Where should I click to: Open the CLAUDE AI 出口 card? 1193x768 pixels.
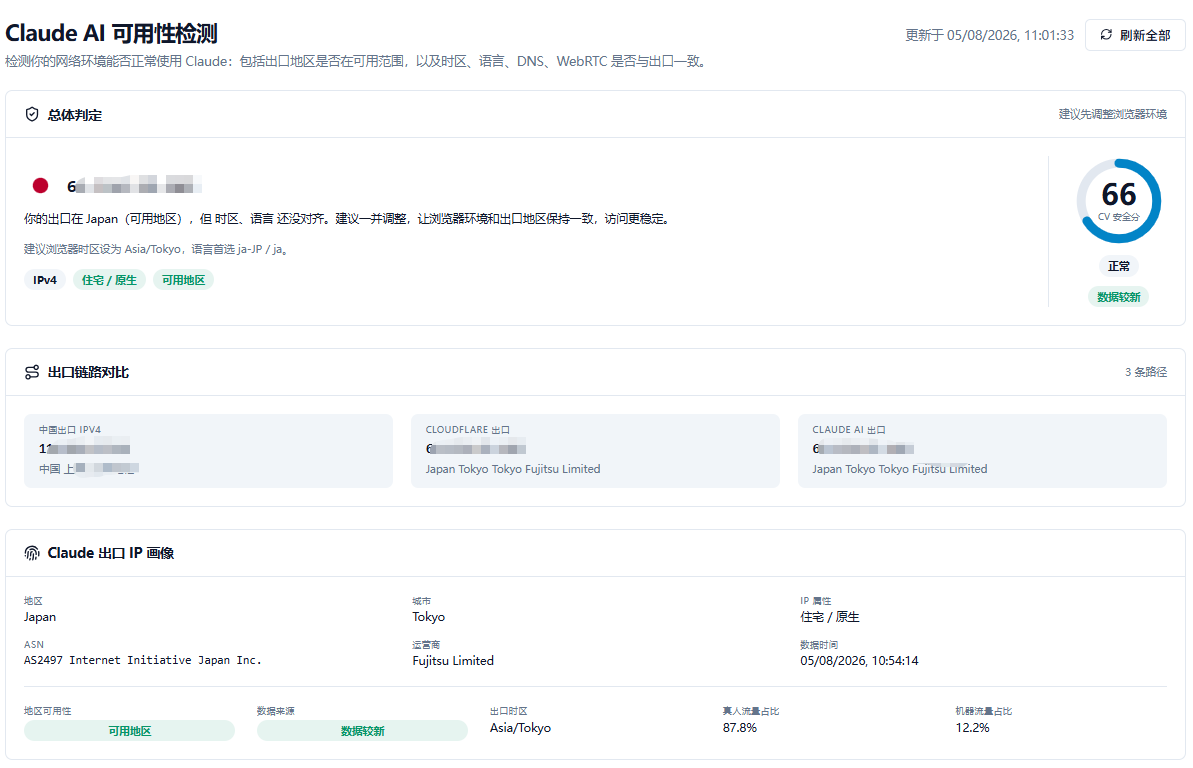tap(982, 451)
